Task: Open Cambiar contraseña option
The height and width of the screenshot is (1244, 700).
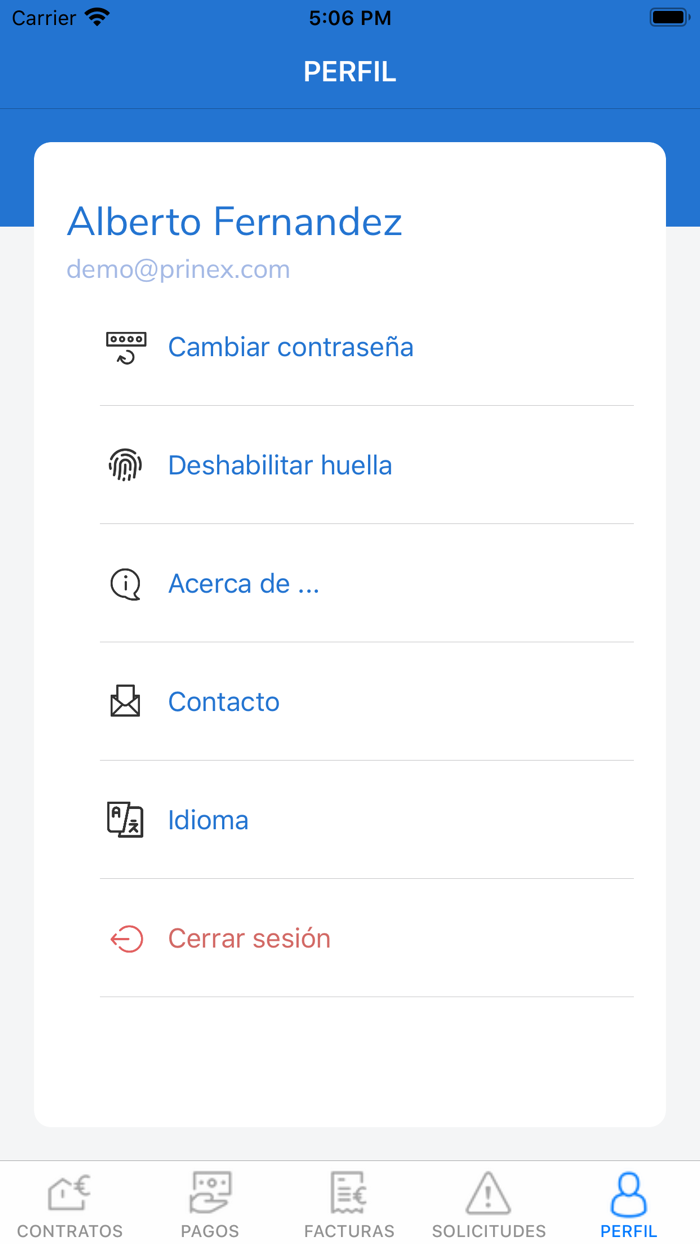Action: tap(290, 348)
